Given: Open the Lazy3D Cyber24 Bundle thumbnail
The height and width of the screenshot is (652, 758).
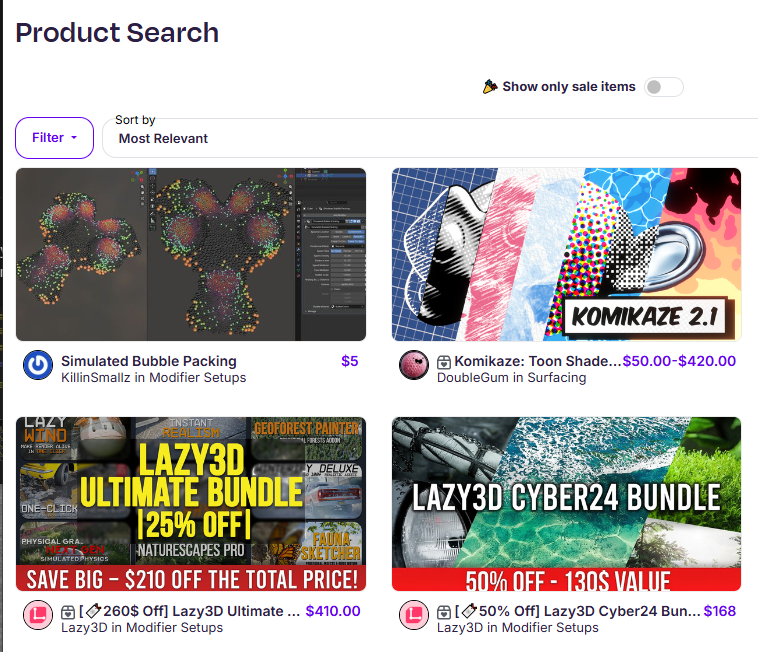Looking at the screenshot, I should (x=566, y=504).
